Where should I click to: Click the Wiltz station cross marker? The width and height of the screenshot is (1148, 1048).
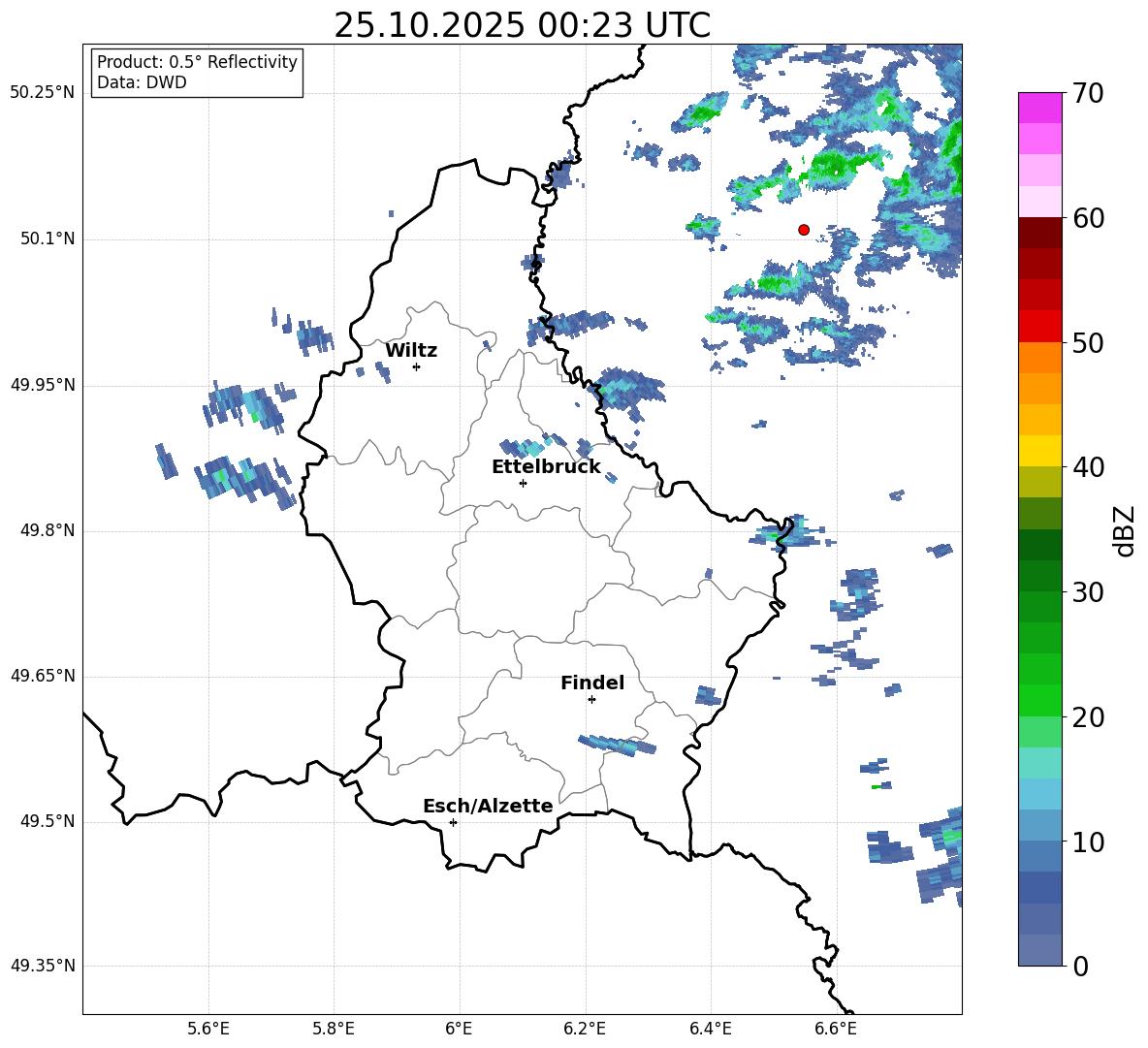coord(417,366)
